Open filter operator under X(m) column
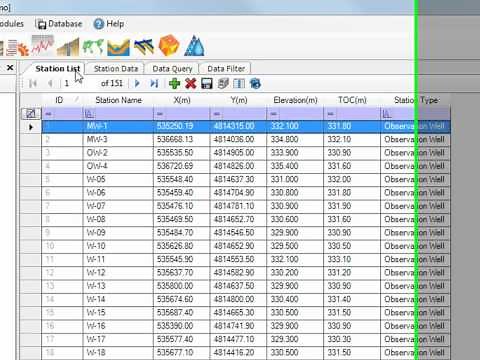The image size is (480, 360). [x=160, y=114]
